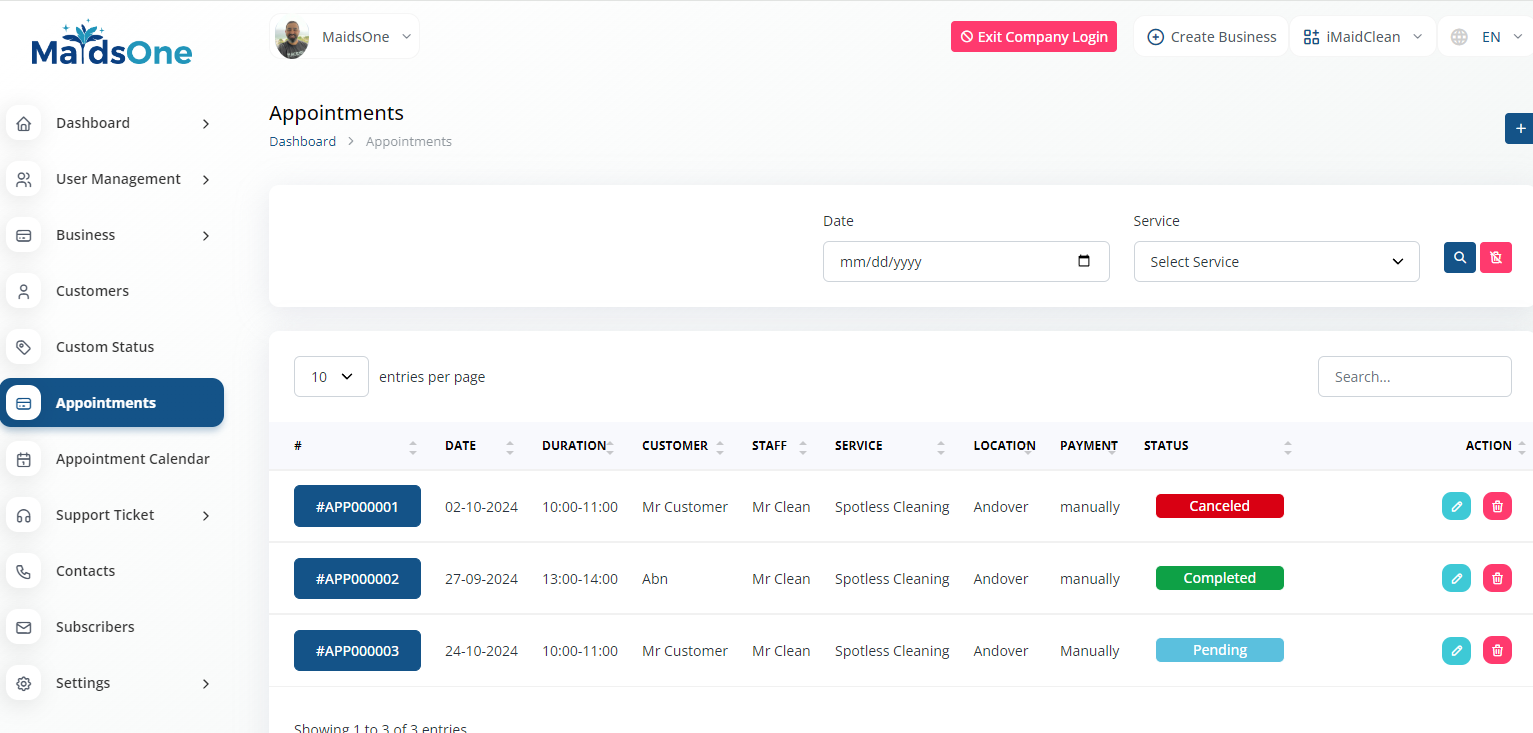Image resolution: width=1533 pixels, height=733 pixels.
Task: Open Appointment Calendar from sidebar
Action: pos(132,459)
